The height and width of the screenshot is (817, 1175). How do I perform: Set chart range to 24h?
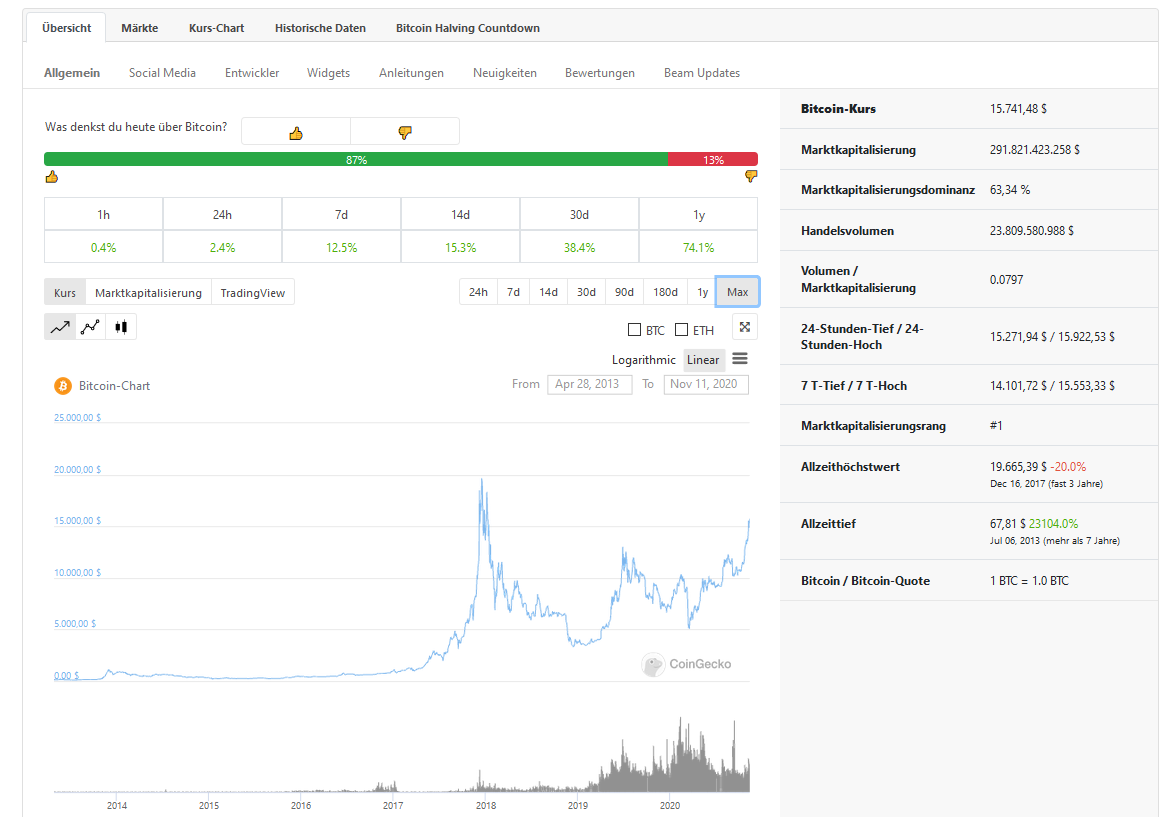click(478, 292)
